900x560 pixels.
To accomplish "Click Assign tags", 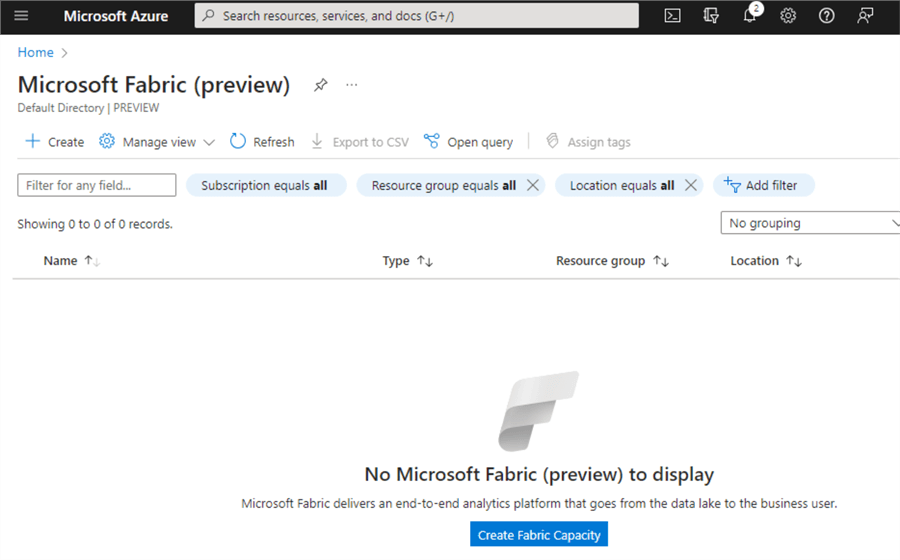I will pos(588,142).
